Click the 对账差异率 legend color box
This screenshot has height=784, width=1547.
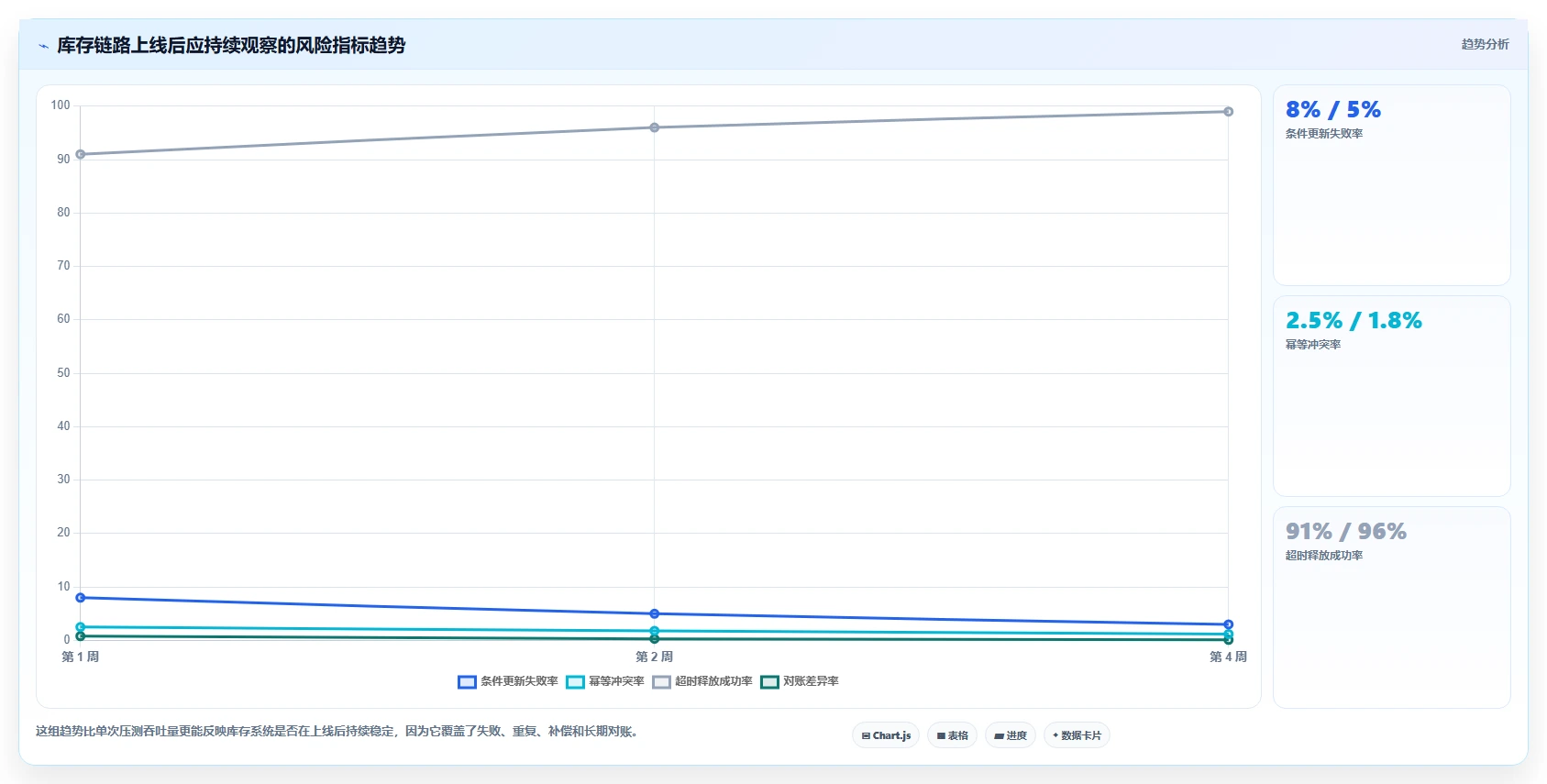[769, 681]
